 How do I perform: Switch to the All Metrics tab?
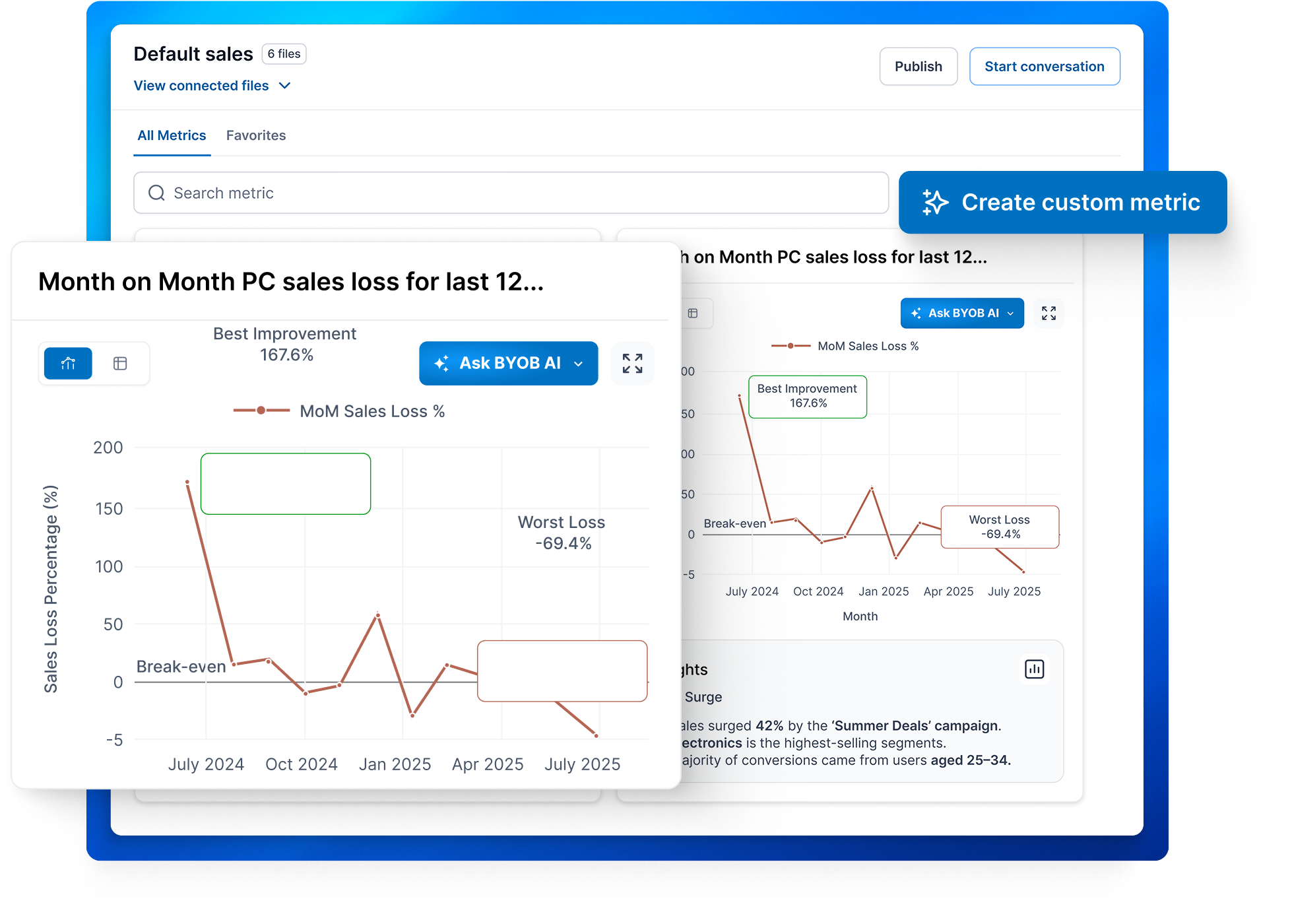click(172, 135)
